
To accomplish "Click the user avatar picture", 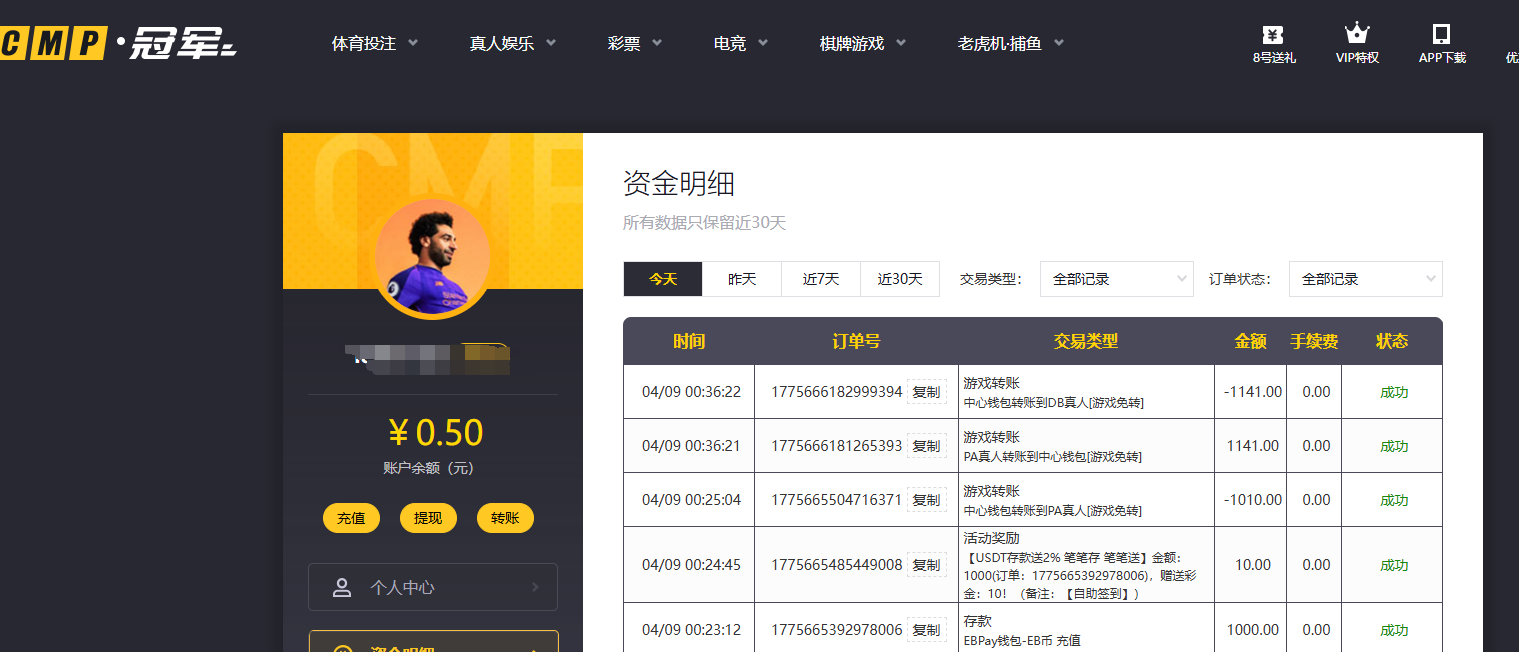I will pos(432,256).
